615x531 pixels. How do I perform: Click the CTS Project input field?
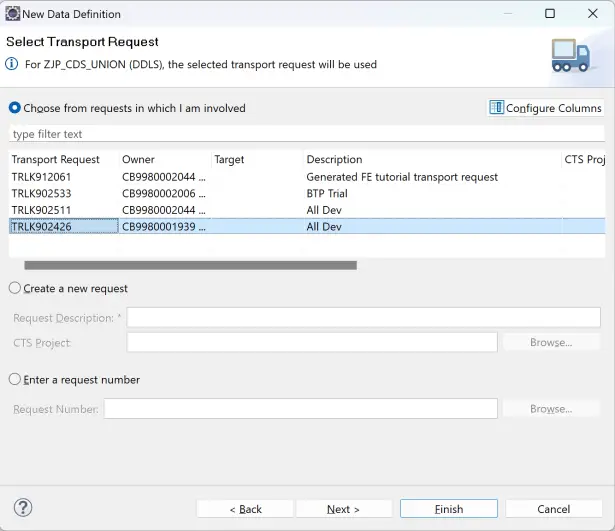pos(312,342)
